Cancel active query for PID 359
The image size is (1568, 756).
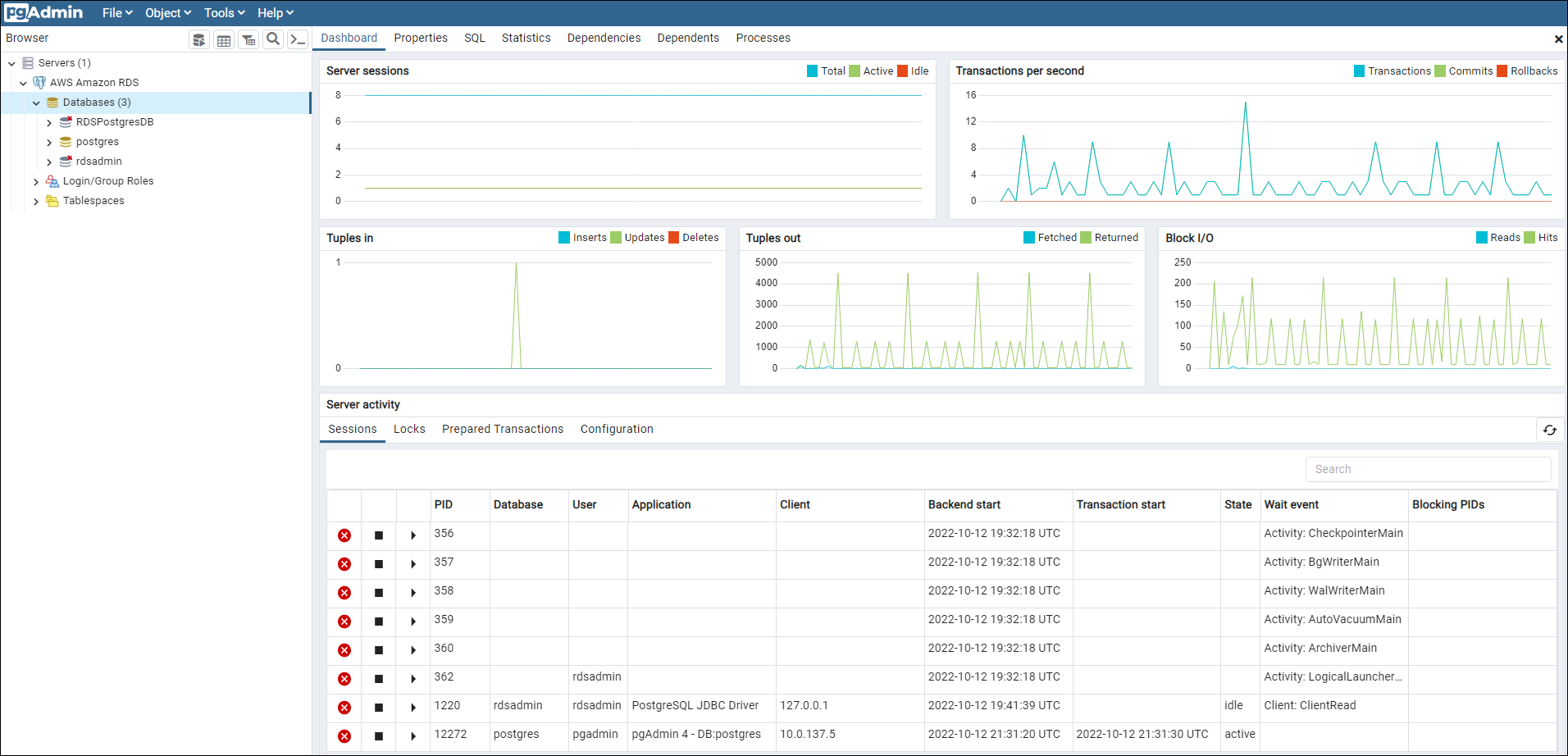(379, 622)
